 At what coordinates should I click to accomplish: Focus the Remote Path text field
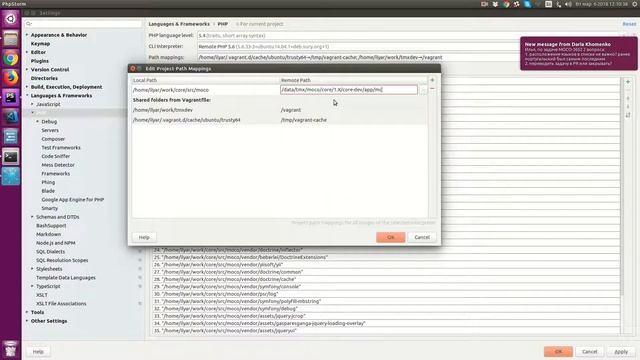pyautogui.click(x=349, y=90)
